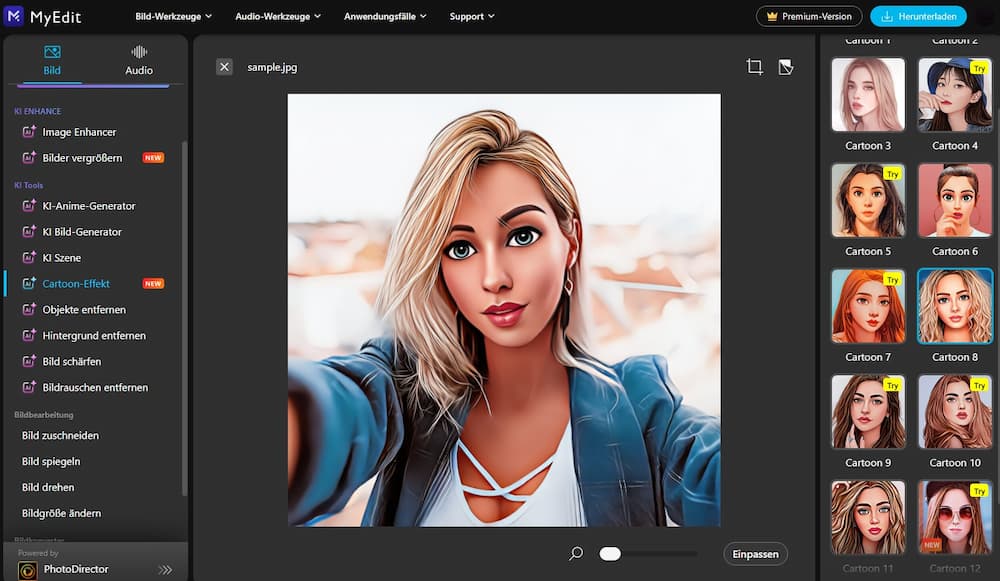Apply the Cartoon 10 style thumbnail

tap(955, 411)
